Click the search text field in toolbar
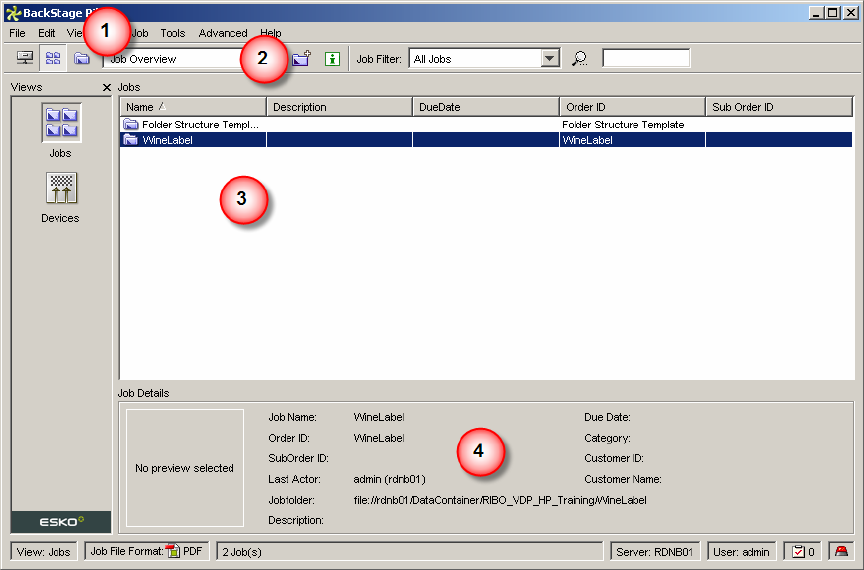This screenshot has width=864, height=570. (646, 58)
